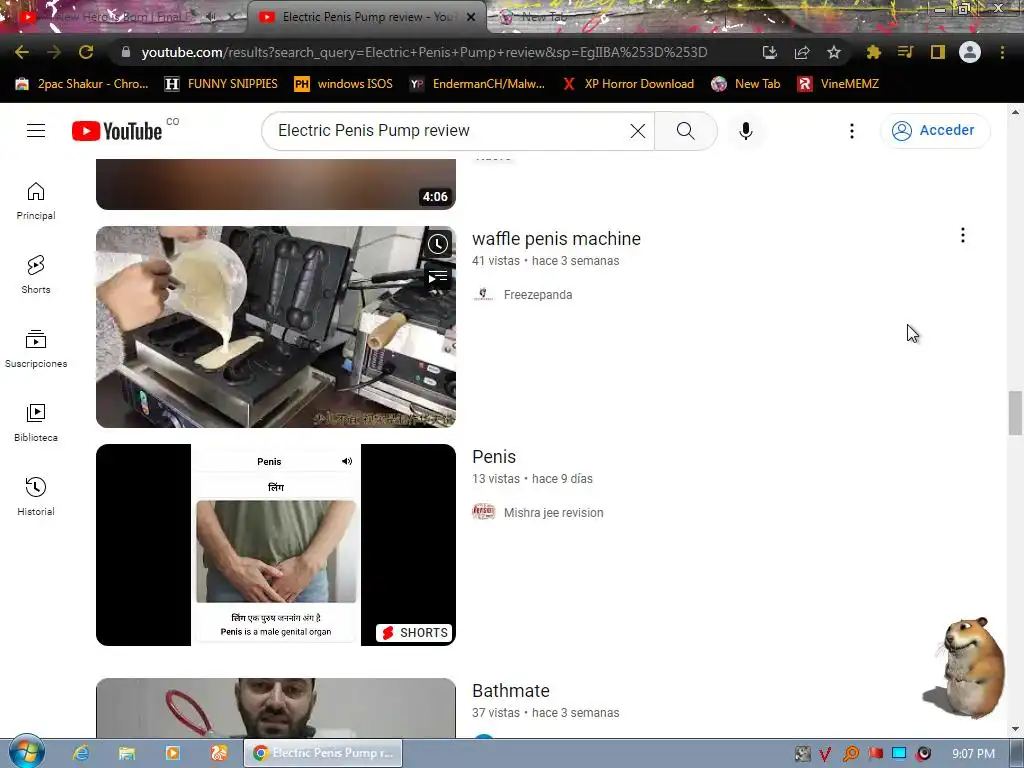1024x768 pixels.
Task: Click the scrollbar down arrow
Action: point(1015,729)
